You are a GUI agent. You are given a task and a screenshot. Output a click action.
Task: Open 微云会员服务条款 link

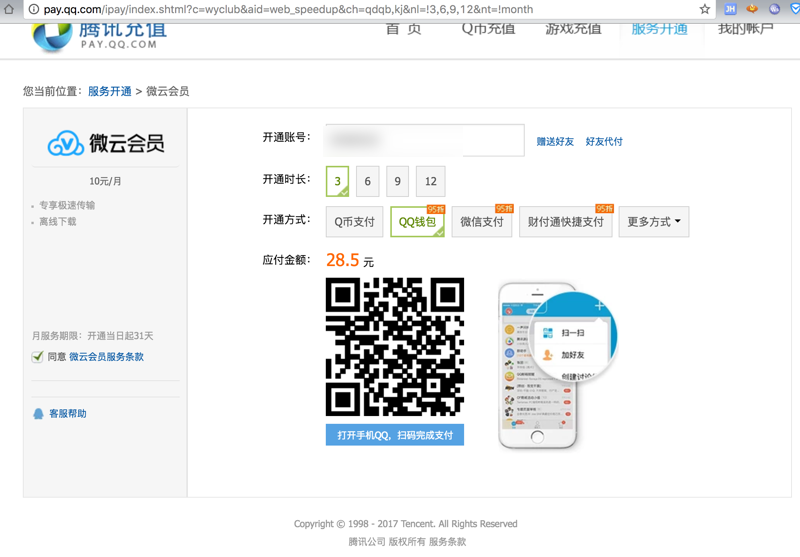[107, 357]
